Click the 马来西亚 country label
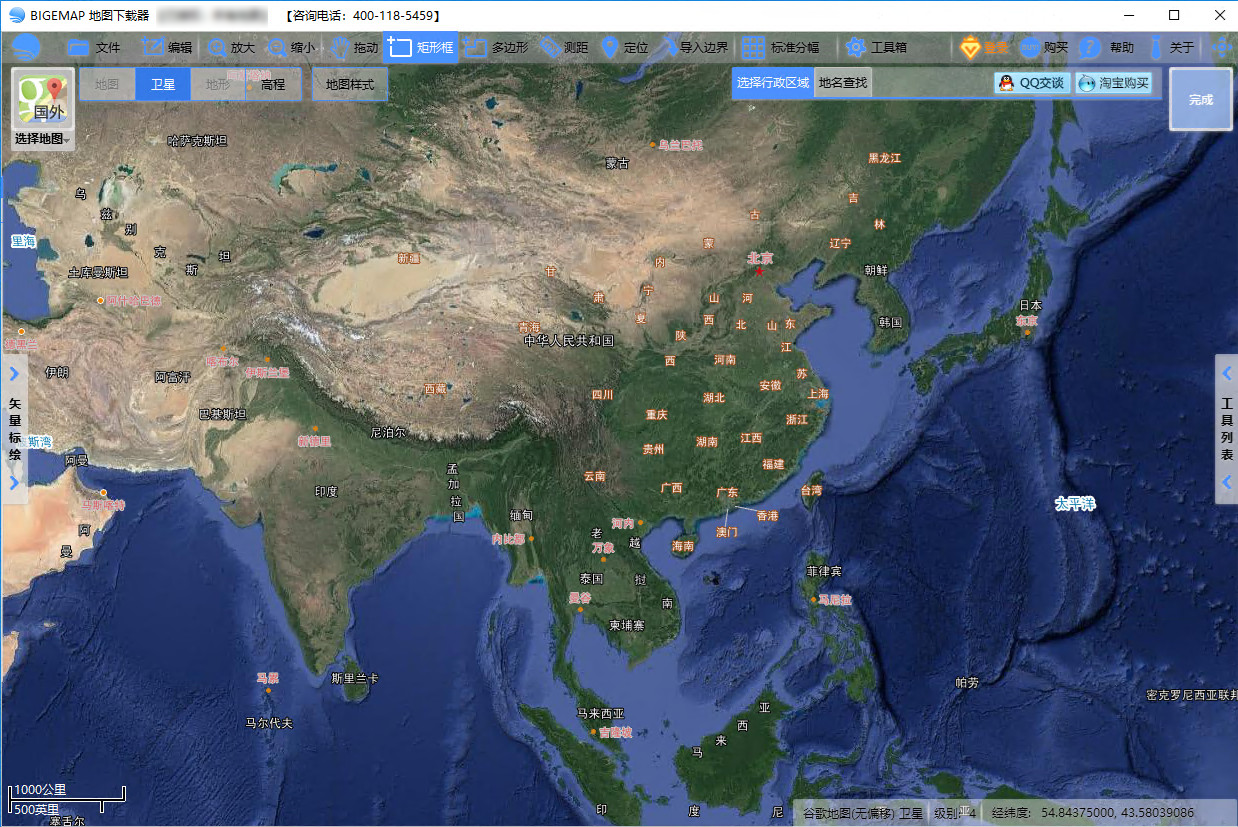 [x=600, y=714]
